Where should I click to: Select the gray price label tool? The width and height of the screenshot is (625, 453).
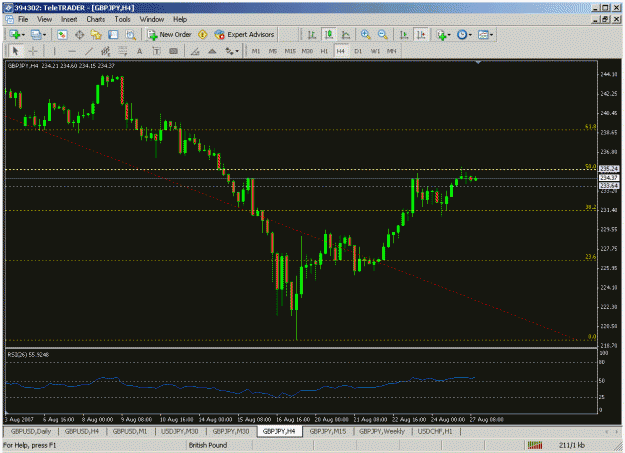tap(173, 51)
